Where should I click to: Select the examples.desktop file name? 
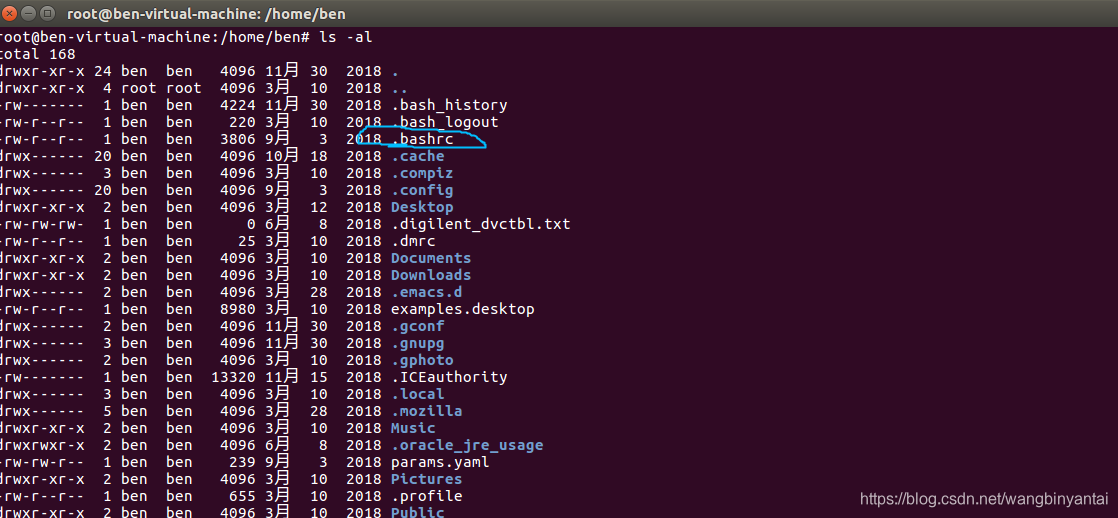463,310
